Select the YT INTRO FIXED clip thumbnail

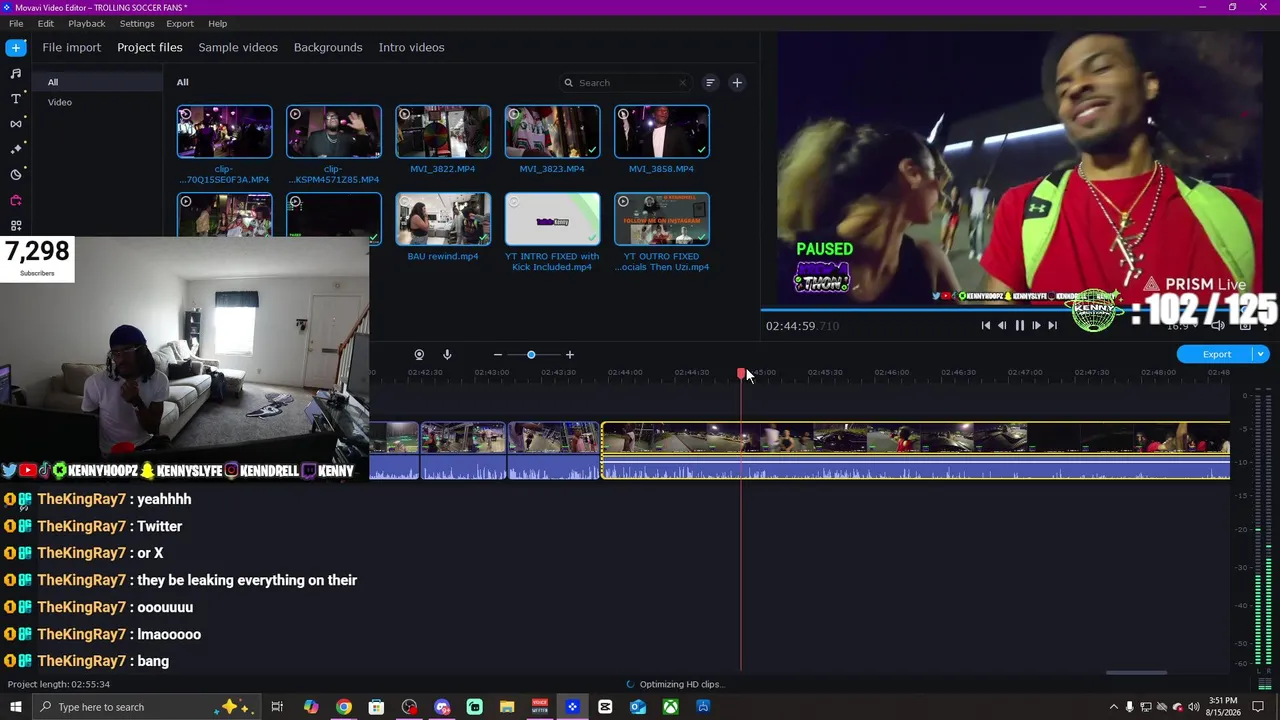552,219
